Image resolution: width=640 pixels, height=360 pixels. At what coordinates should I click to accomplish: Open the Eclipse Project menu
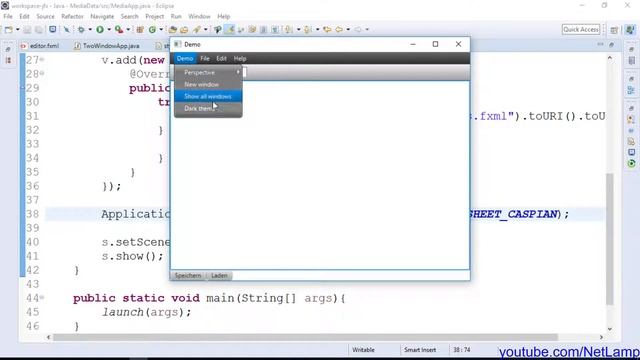pos(154,16)
